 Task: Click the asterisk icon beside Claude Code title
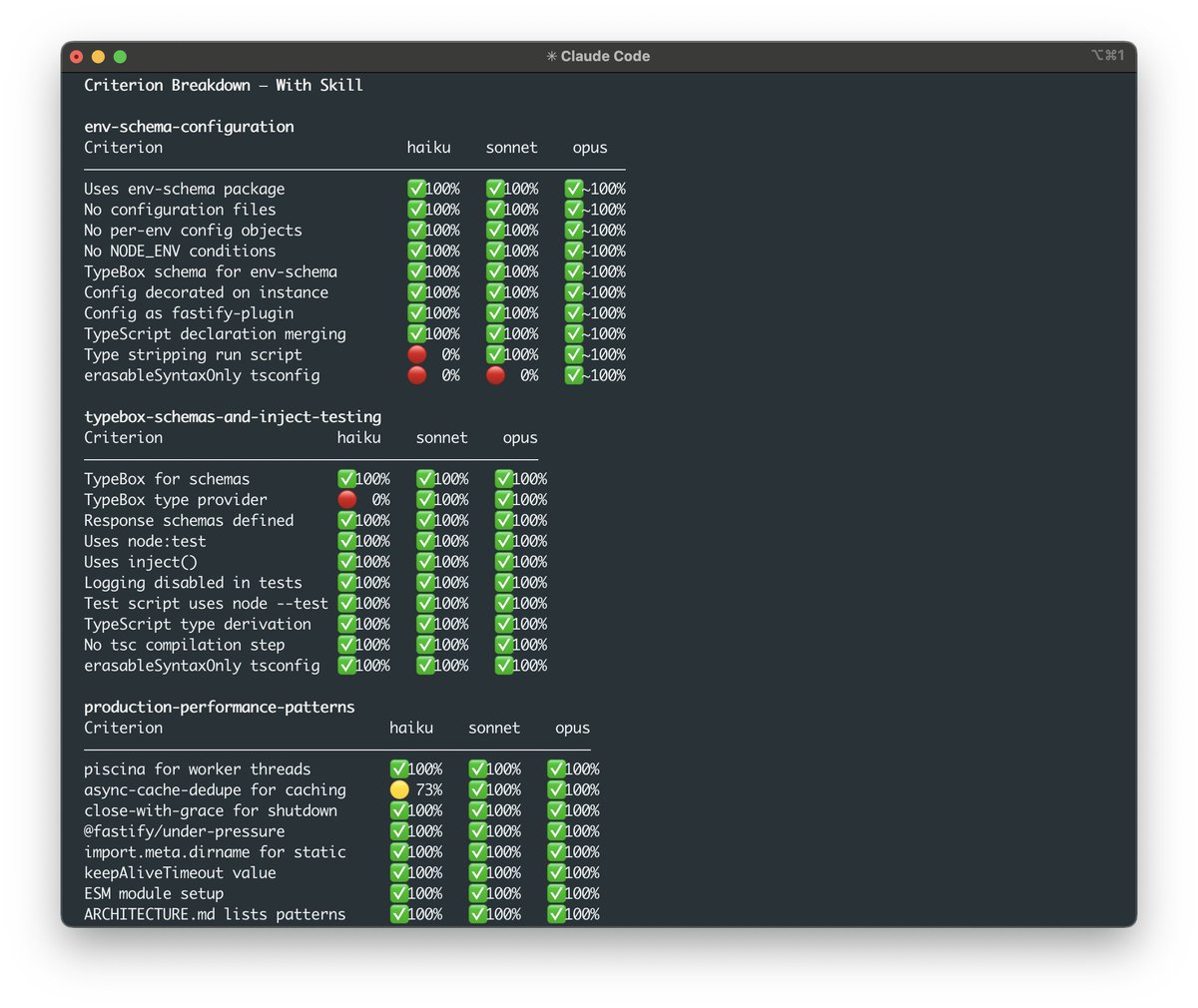click(551, 57)
